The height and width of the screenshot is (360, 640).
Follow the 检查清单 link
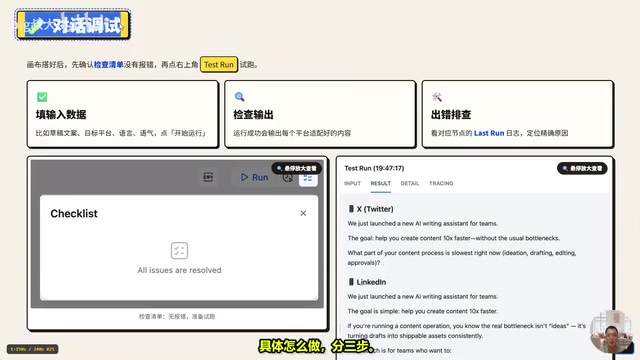click(109, 64)
